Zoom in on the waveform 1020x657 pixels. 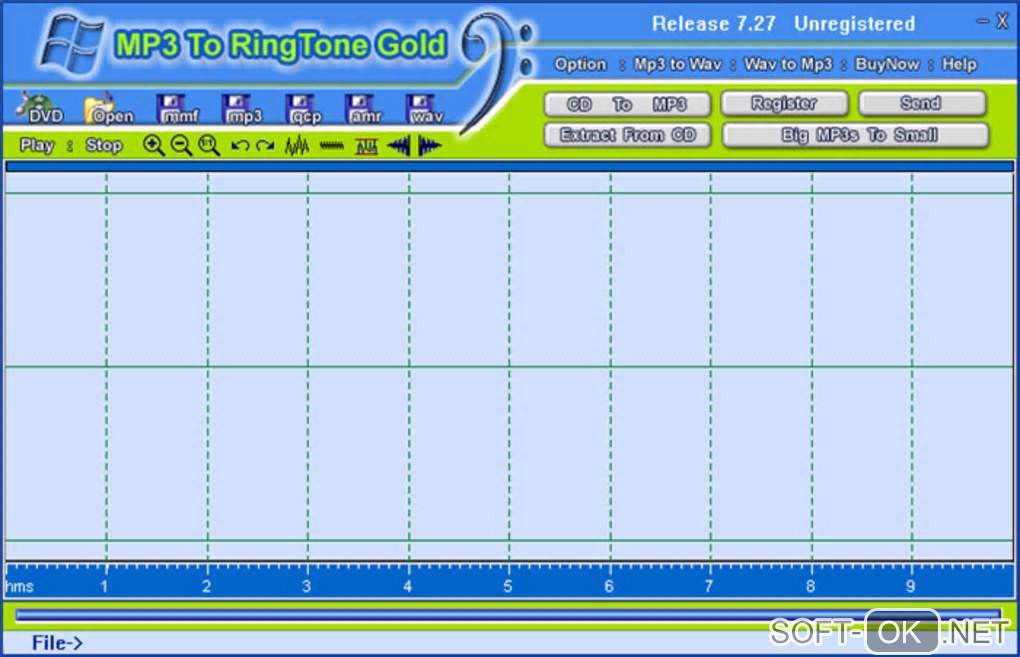coord(154,146)
